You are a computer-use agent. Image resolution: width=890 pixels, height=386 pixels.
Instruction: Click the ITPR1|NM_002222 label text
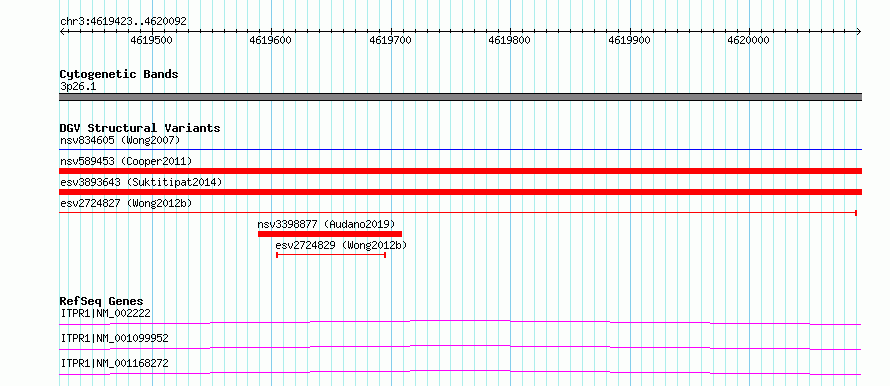[x=105, y=313]
